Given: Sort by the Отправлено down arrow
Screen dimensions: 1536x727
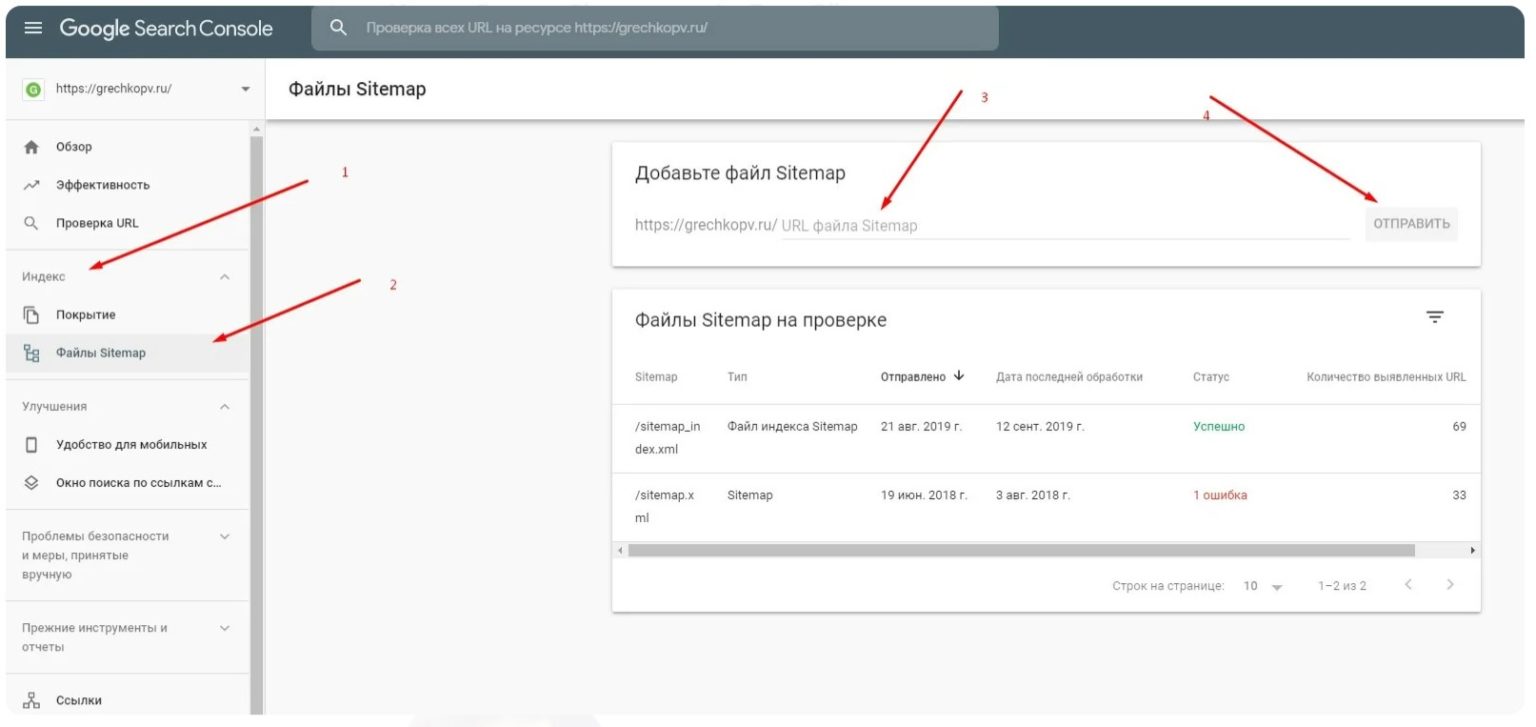Looking at the screenshot, I should (x=959, y=376).
